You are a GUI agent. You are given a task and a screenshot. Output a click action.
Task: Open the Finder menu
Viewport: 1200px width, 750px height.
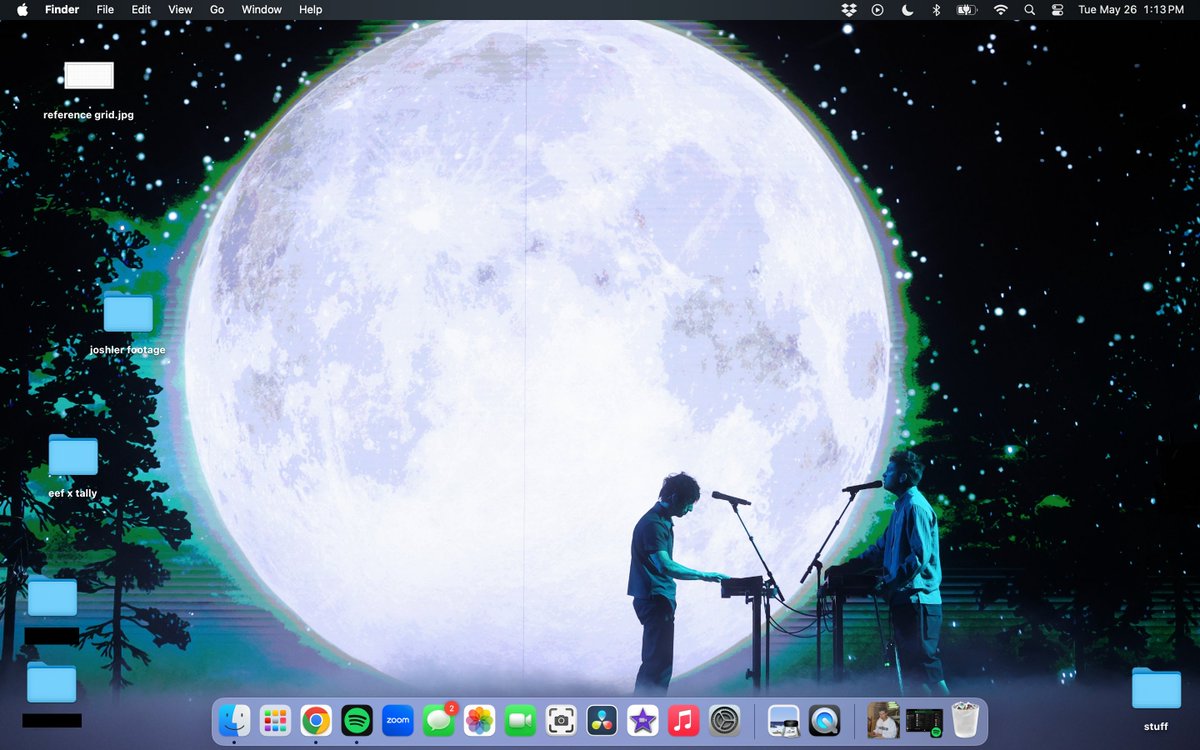point(62,9)
